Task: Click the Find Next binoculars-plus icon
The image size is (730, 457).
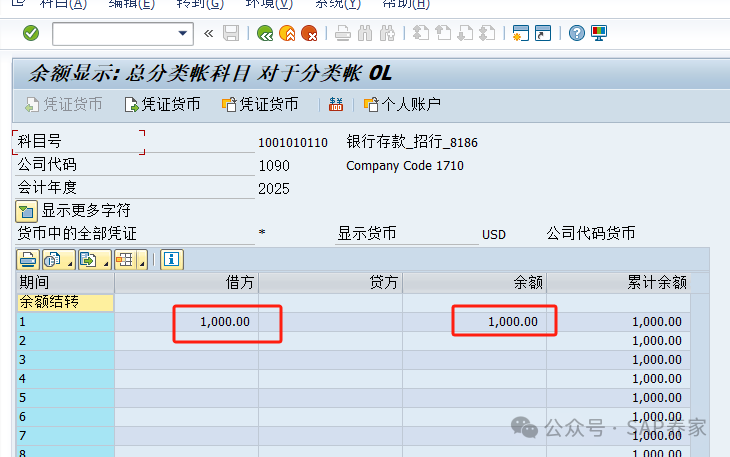Action: (387, 34)
